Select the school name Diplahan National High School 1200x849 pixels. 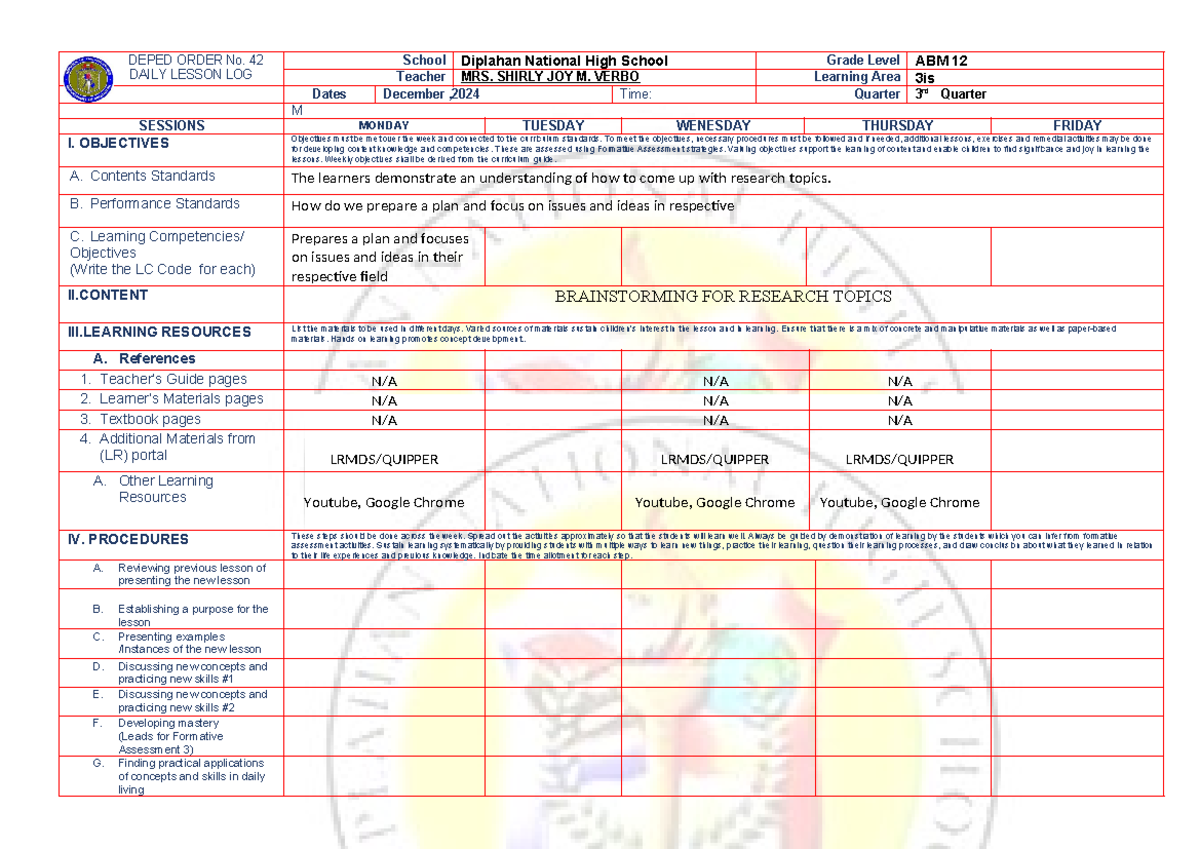click(567, 60)
